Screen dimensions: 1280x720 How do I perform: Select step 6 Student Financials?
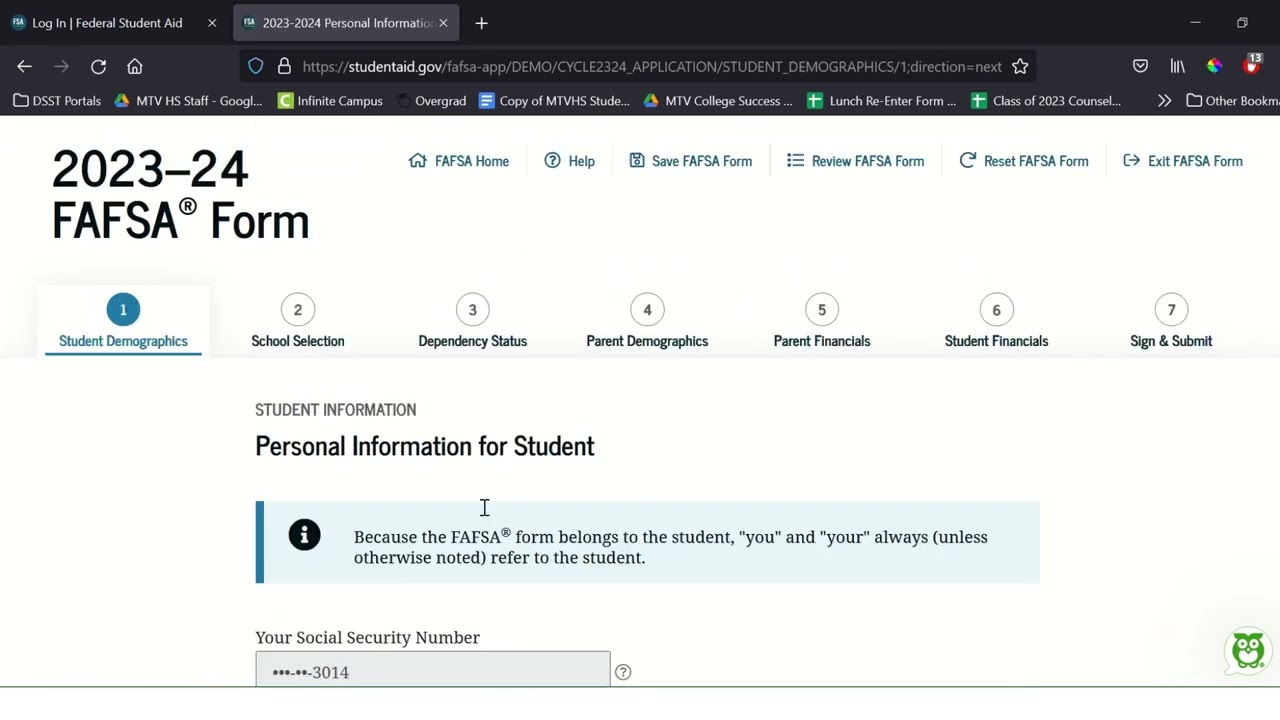(996, 323)
